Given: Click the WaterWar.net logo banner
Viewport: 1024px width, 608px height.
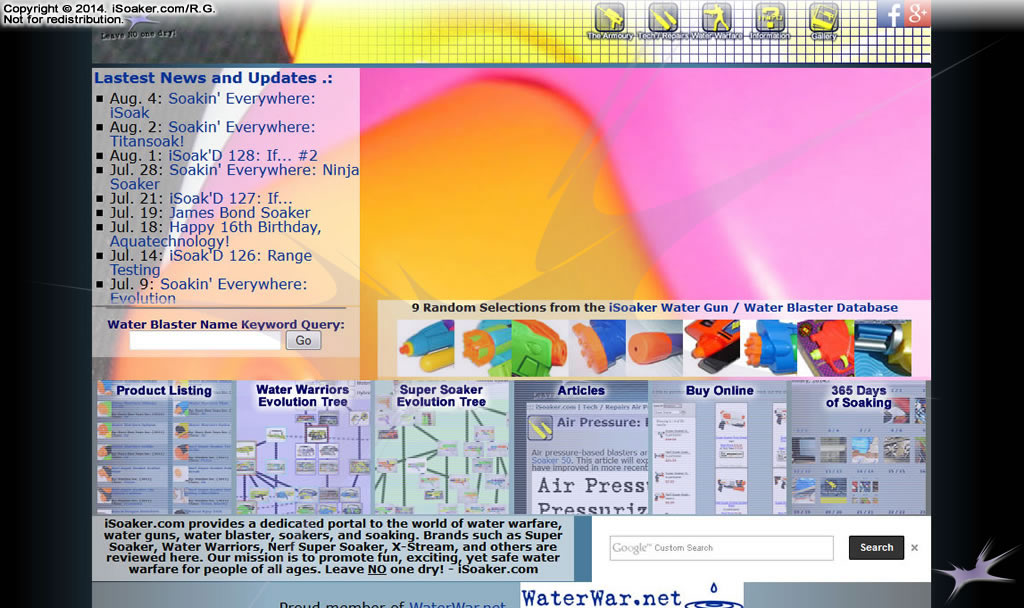Looking at the screenshot, I should (x=632, y=595).
